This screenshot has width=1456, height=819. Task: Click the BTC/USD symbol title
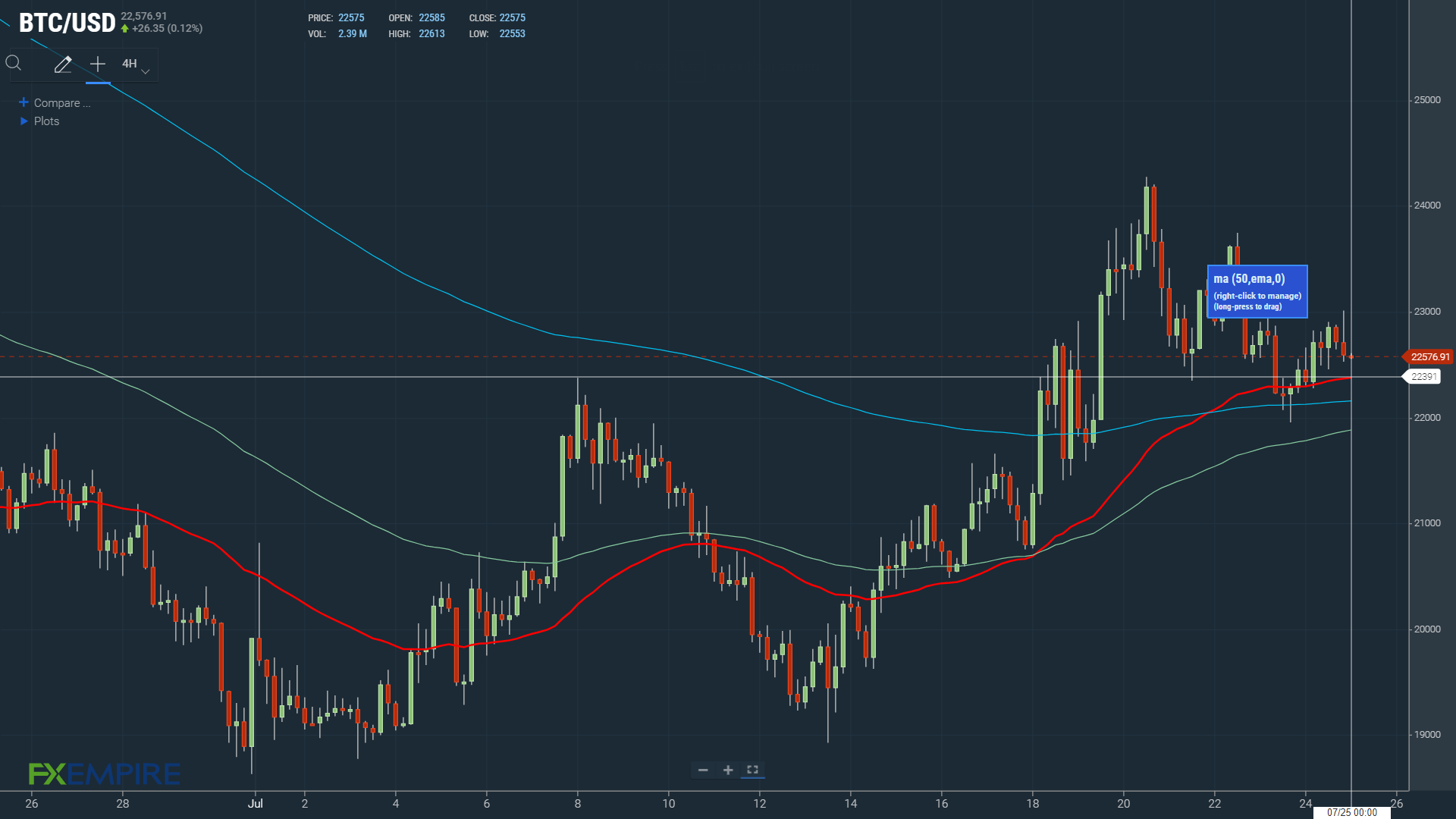(x=67, y=23)
